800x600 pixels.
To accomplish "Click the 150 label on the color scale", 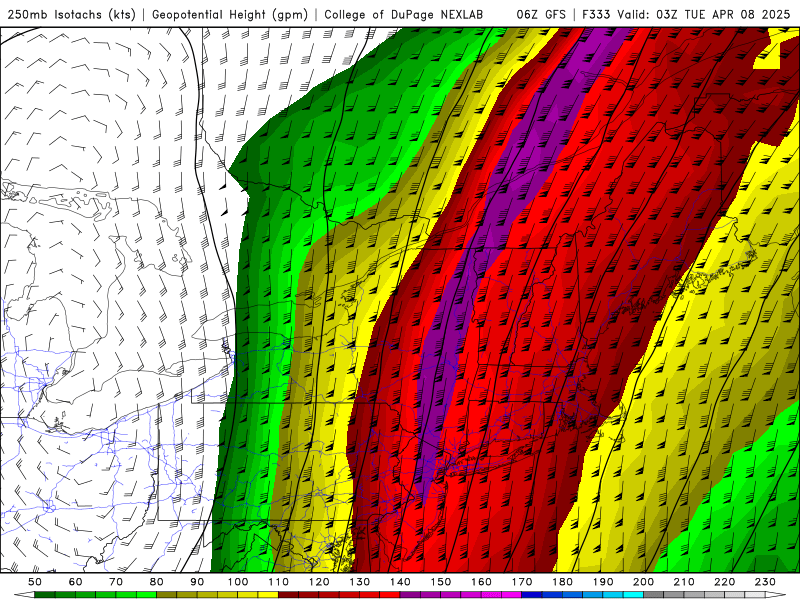I will coord(441,582).
